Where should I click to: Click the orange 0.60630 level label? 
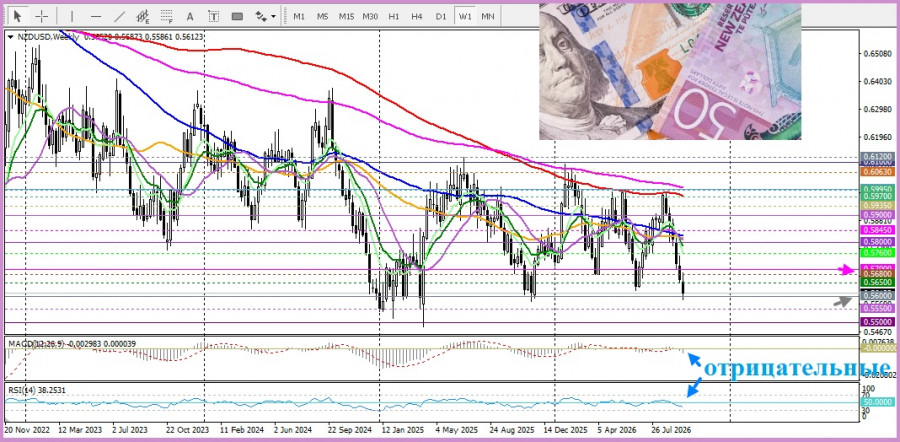878,172
